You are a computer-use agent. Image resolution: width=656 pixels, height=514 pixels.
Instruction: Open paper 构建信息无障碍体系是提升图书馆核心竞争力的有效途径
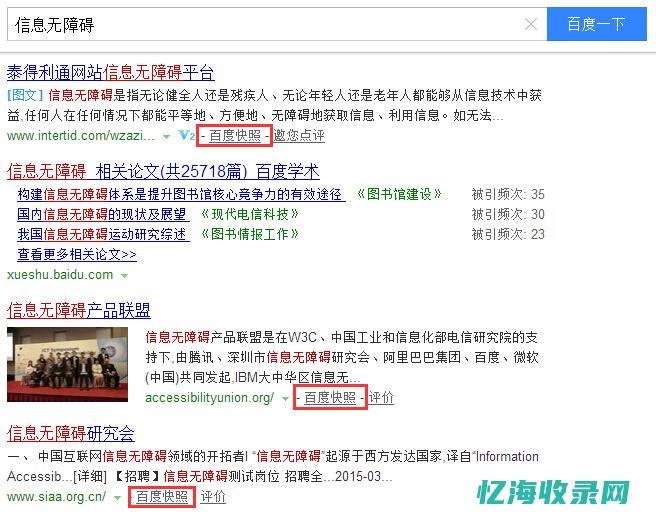coord(181,194)
